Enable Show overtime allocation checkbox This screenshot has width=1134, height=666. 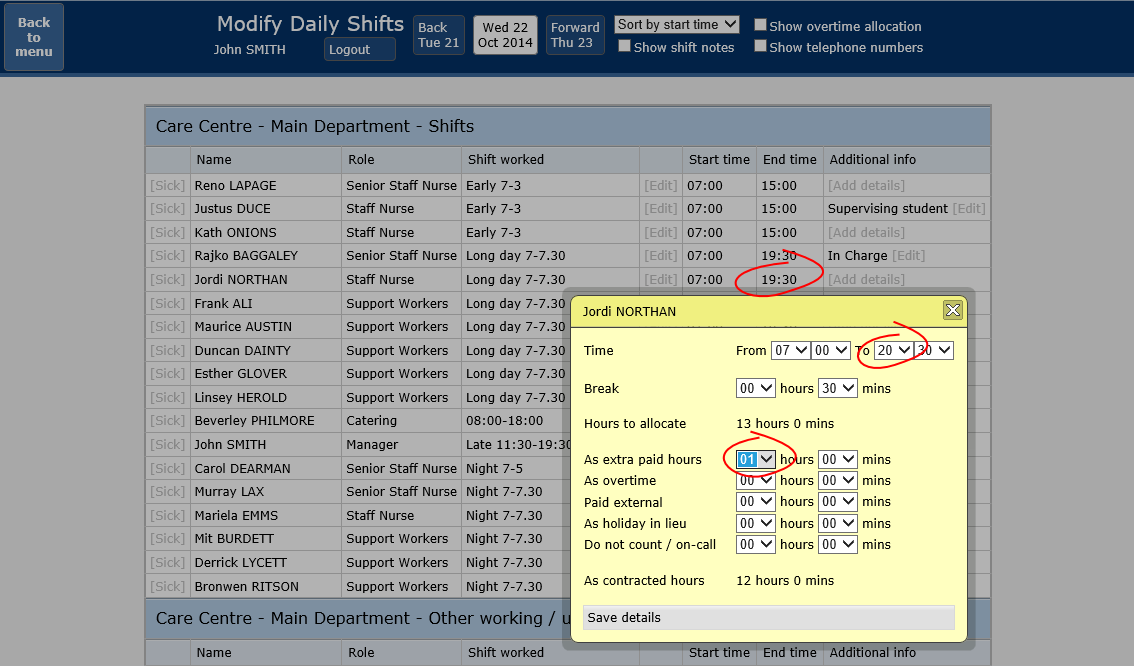click(760, 25)
